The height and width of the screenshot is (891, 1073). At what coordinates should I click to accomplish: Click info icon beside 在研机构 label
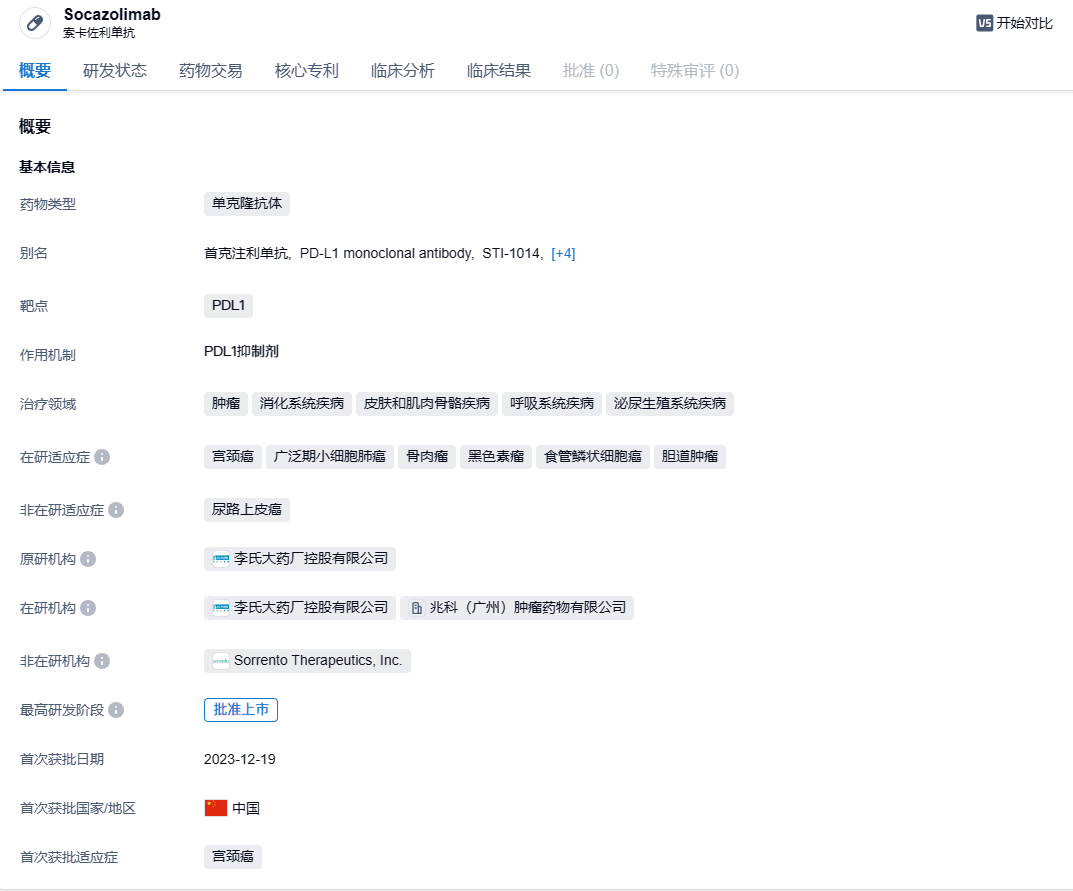pyautogui.click(x=88, y=608)
